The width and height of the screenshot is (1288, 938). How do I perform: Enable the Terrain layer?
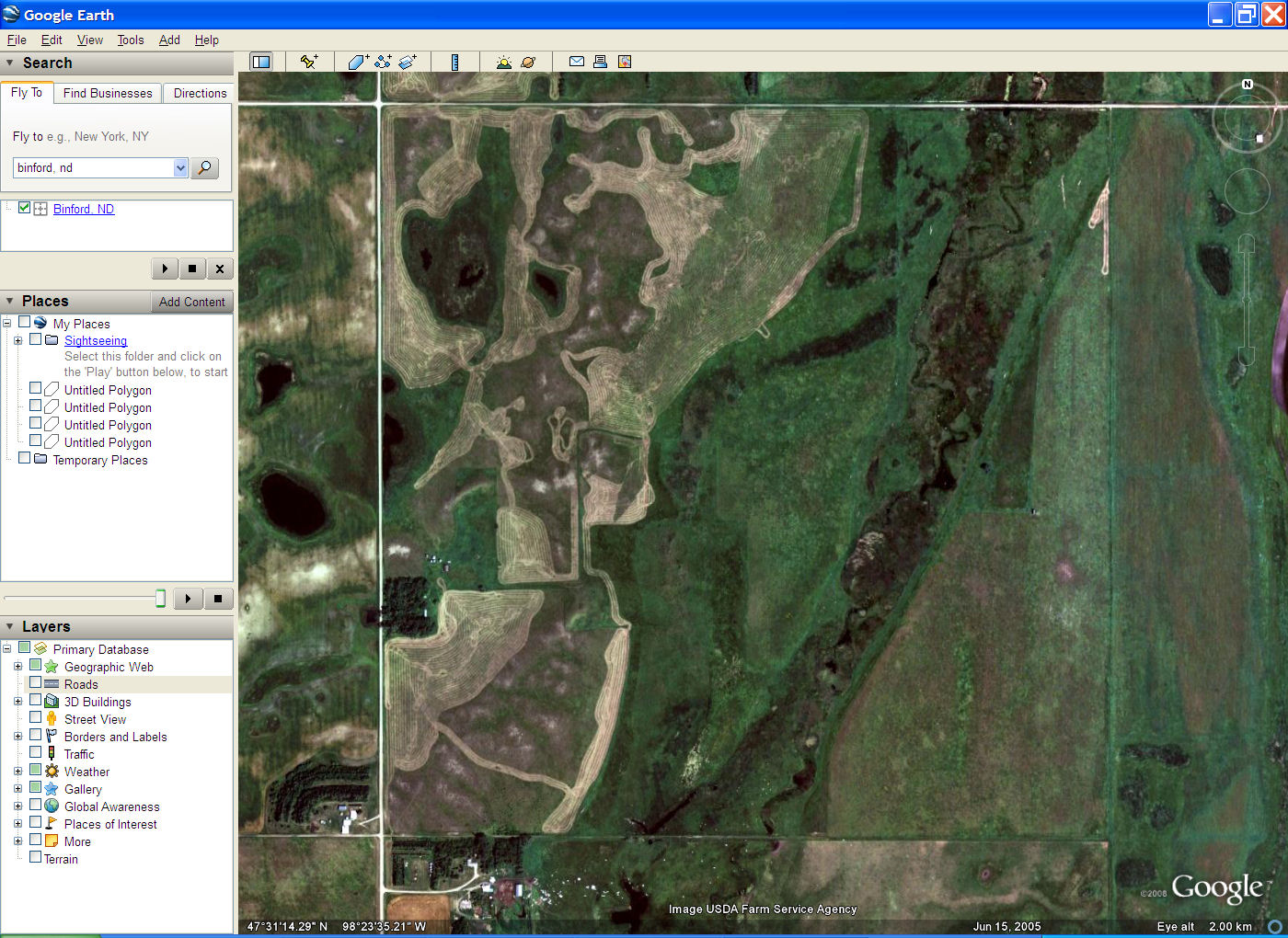click(36, 857)
